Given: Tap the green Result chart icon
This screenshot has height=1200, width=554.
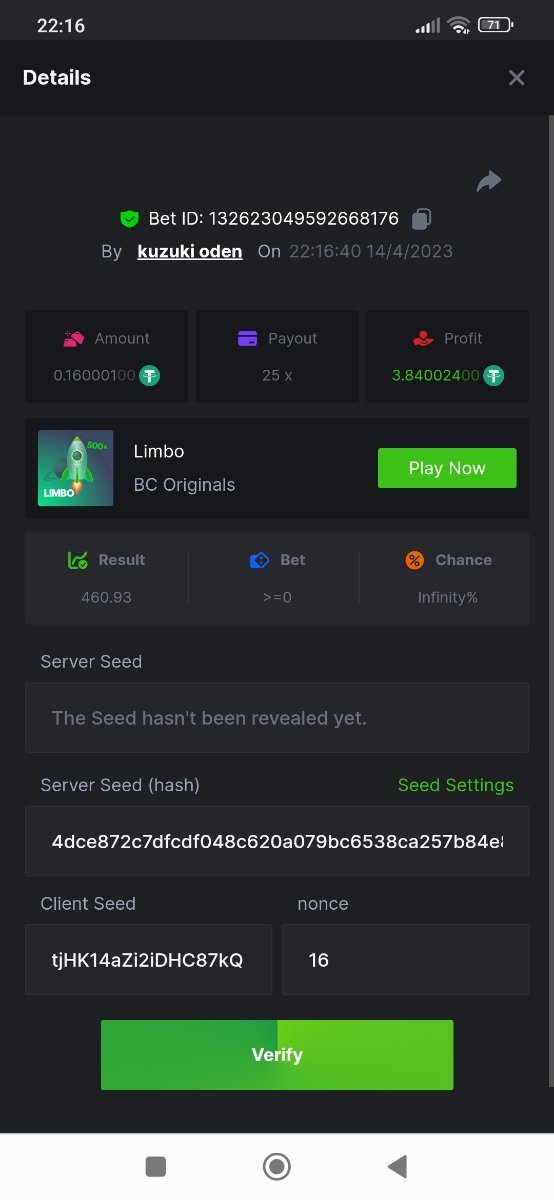Looking at the screenshot, I should [78, 560].
